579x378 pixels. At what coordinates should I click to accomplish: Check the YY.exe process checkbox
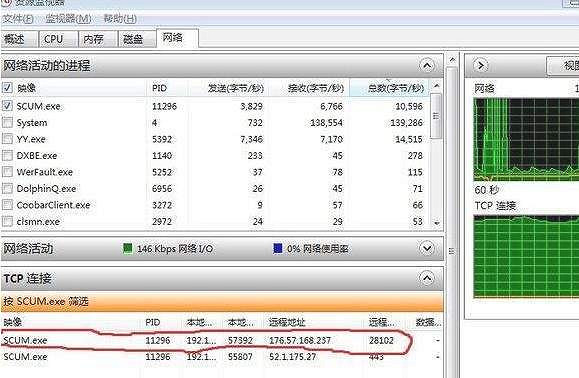tap(7, 139)
